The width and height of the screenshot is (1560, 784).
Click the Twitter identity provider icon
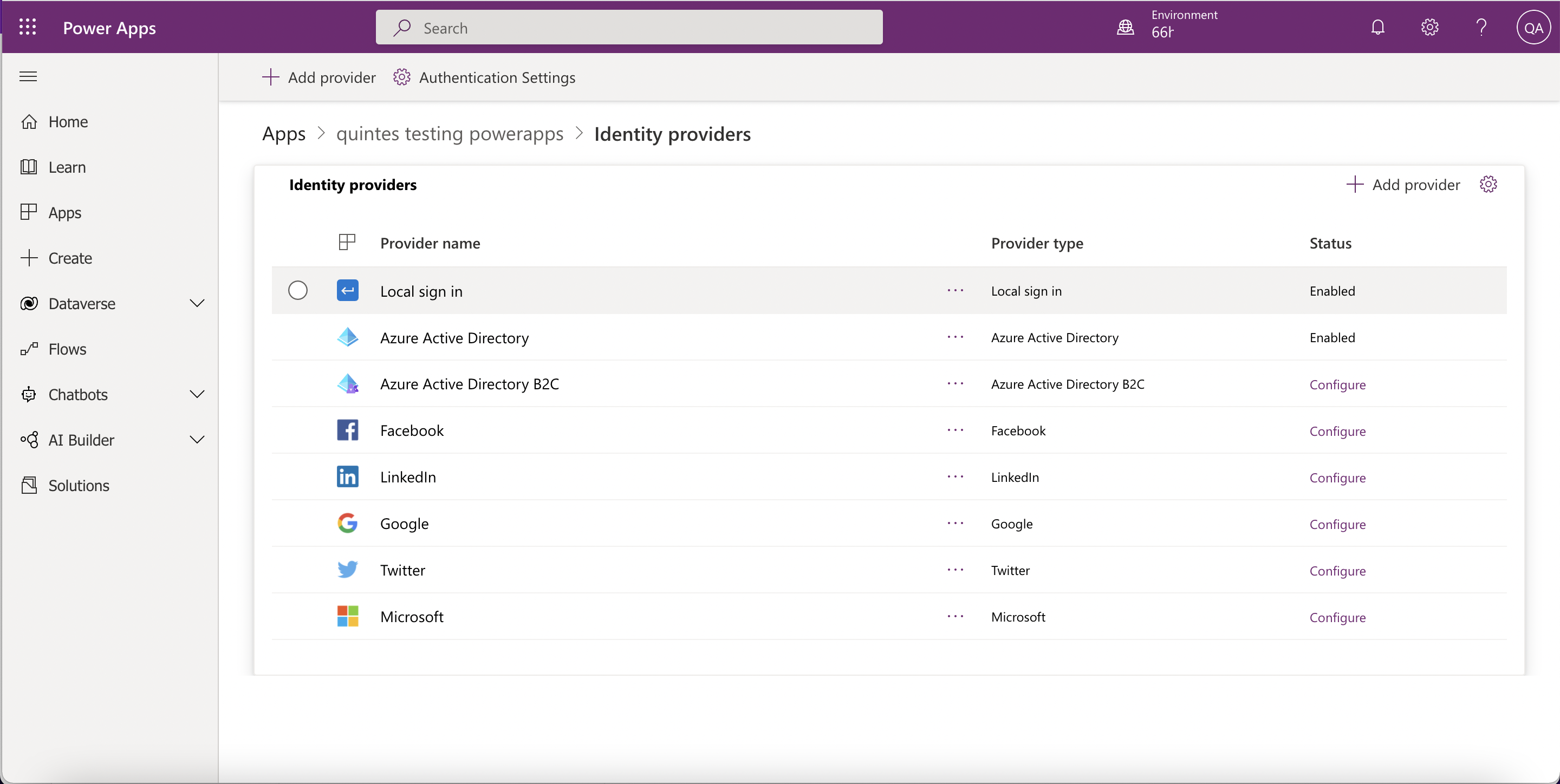tap(347, 569)
